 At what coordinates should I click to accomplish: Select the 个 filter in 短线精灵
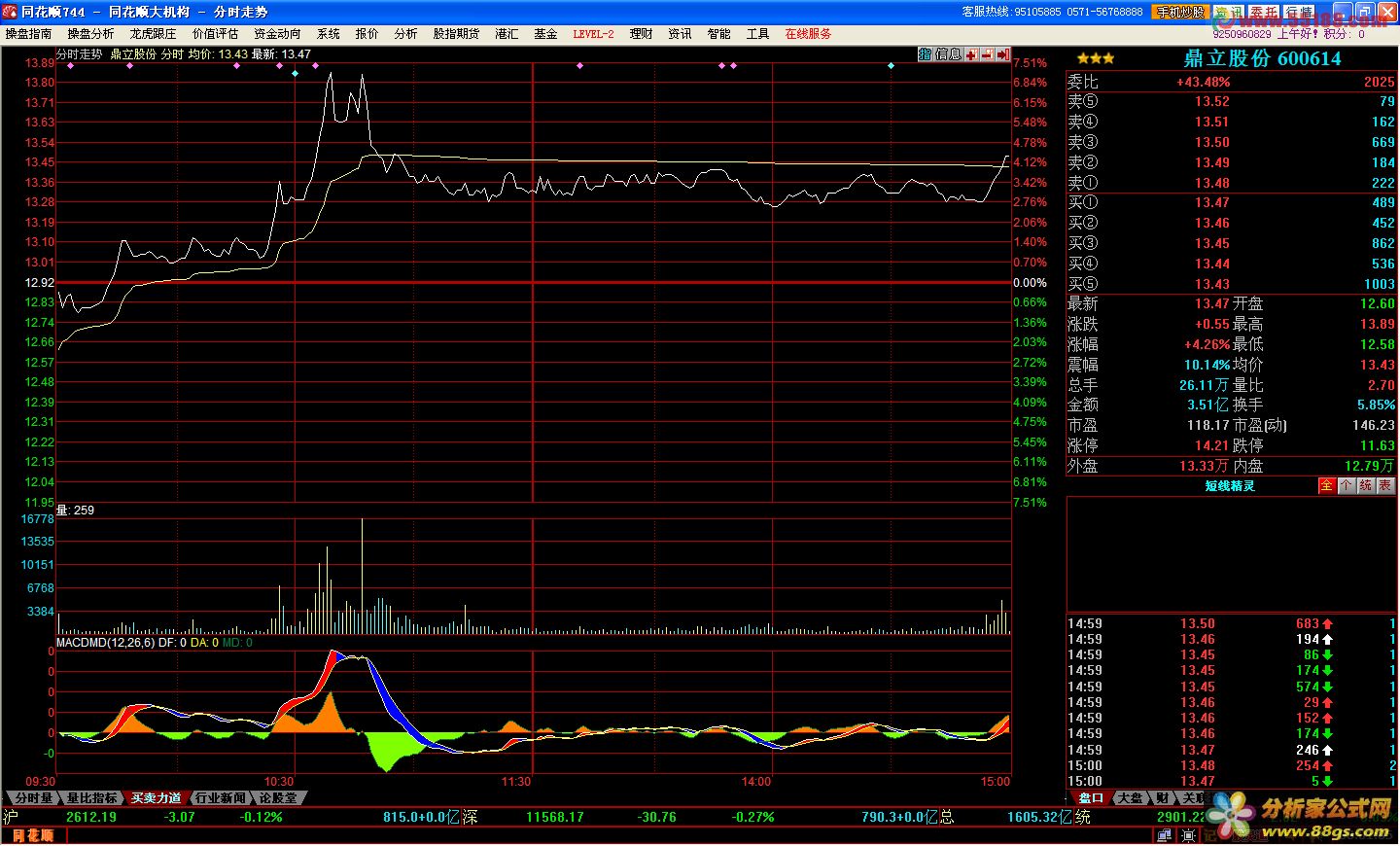[1347, 485]
